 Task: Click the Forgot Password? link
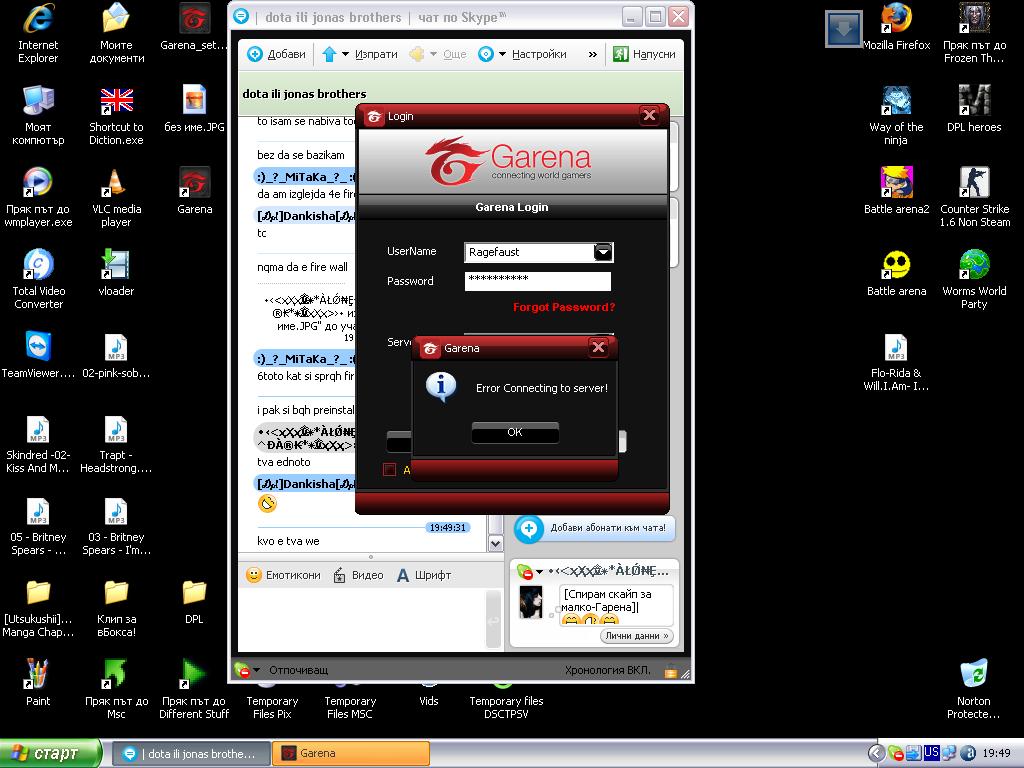(564, 307)
